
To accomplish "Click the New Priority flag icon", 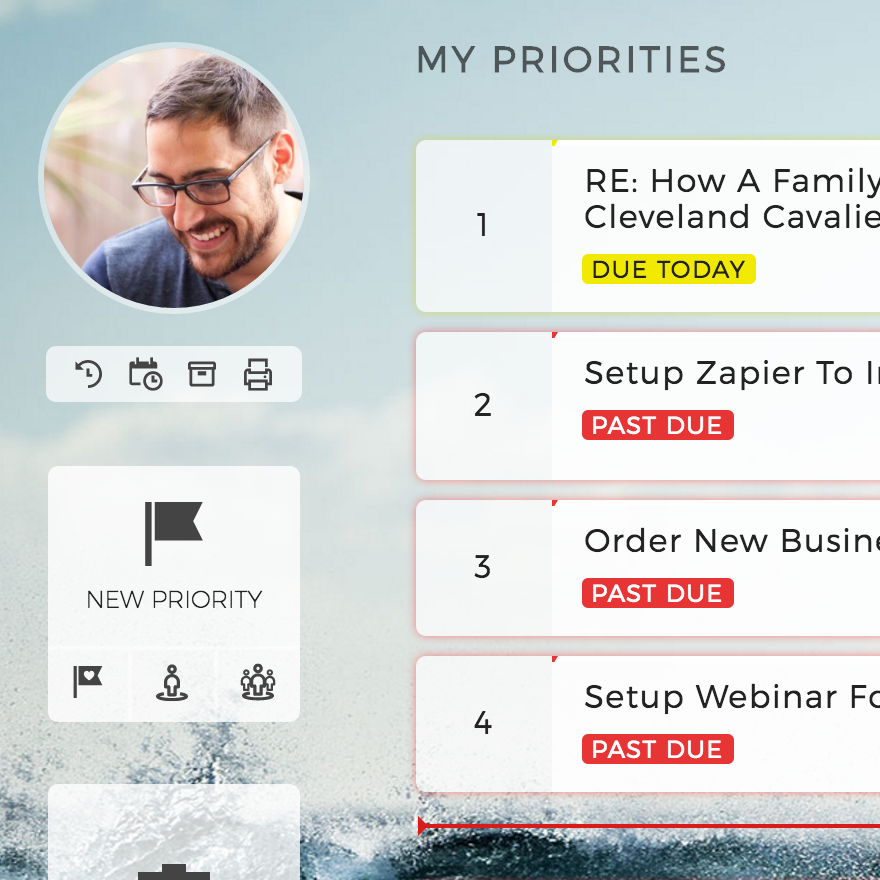I will coord(173,533).
